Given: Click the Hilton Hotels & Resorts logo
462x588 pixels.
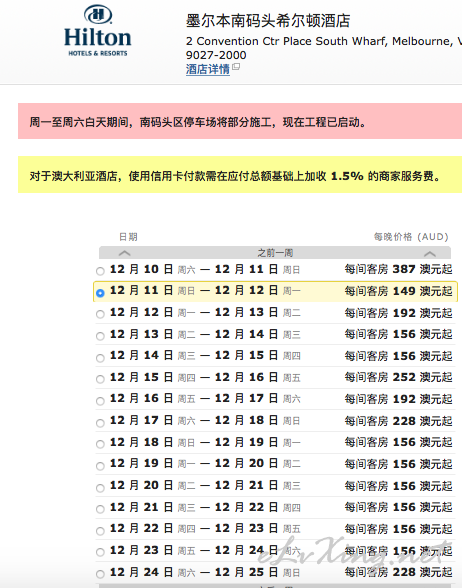Looking at the screenshot, I should pos(98,31).
